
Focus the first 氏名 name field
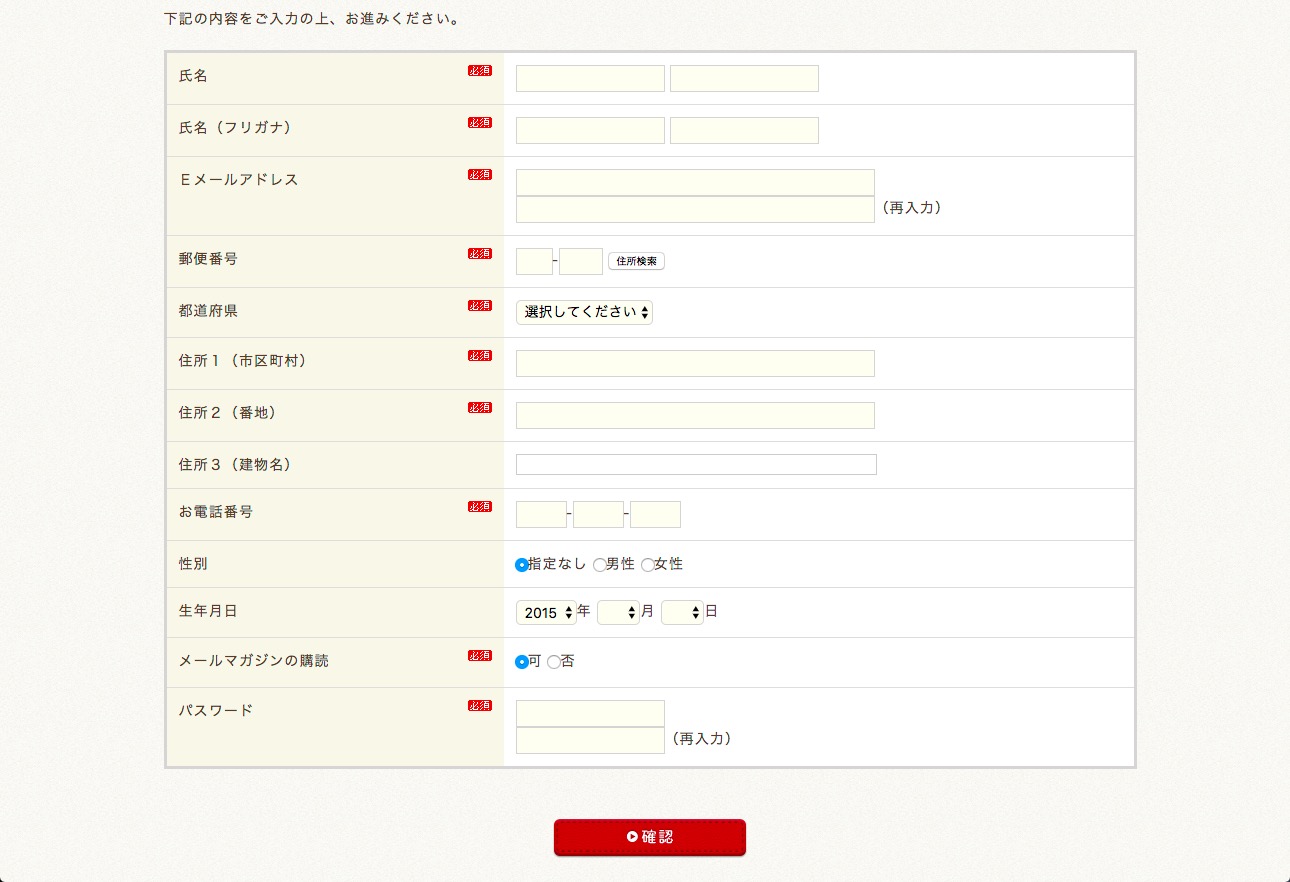(x=590, y=79)
